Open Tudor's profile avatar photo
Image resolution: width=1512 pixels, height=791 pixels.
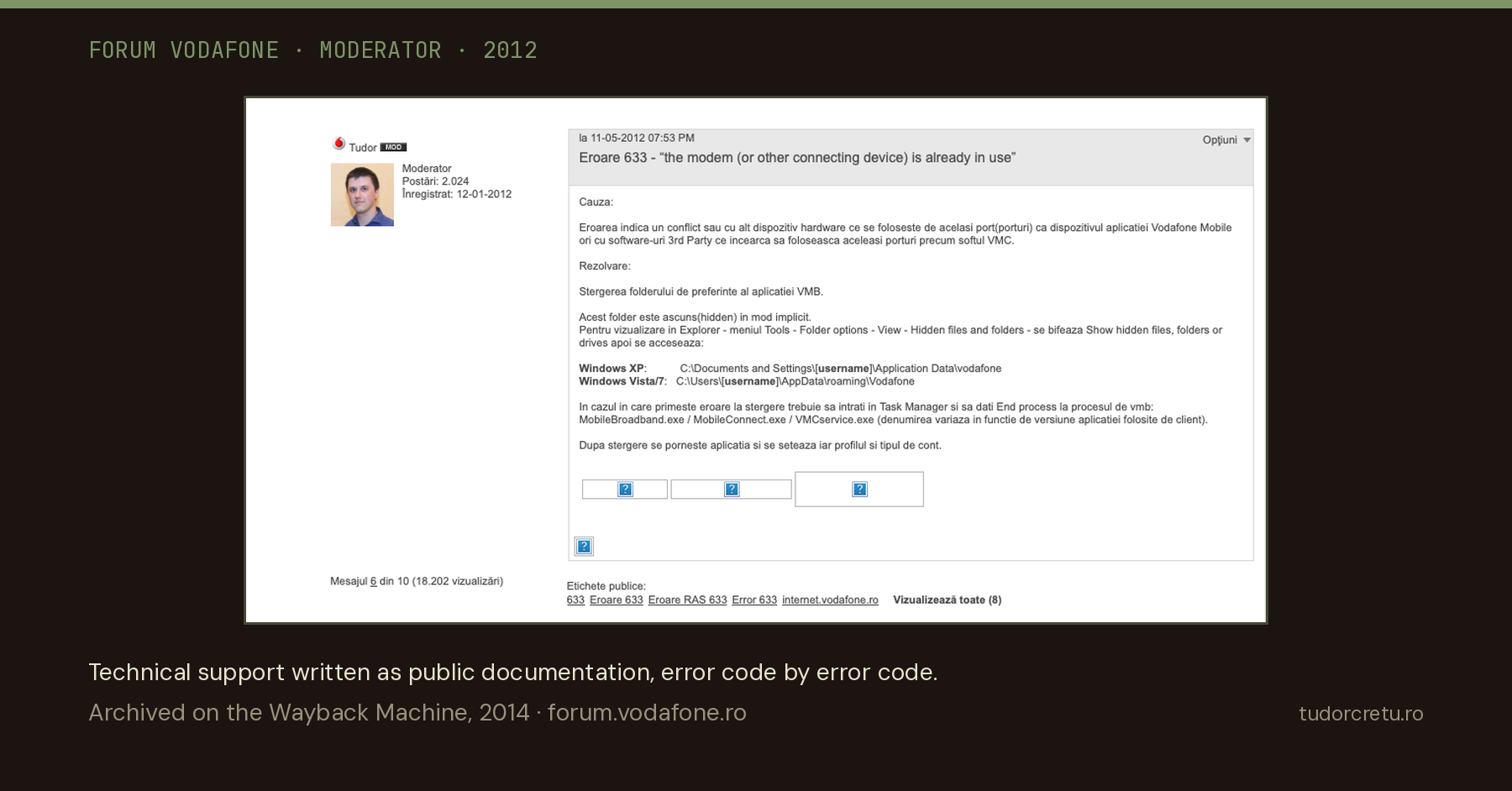[362, 195]
